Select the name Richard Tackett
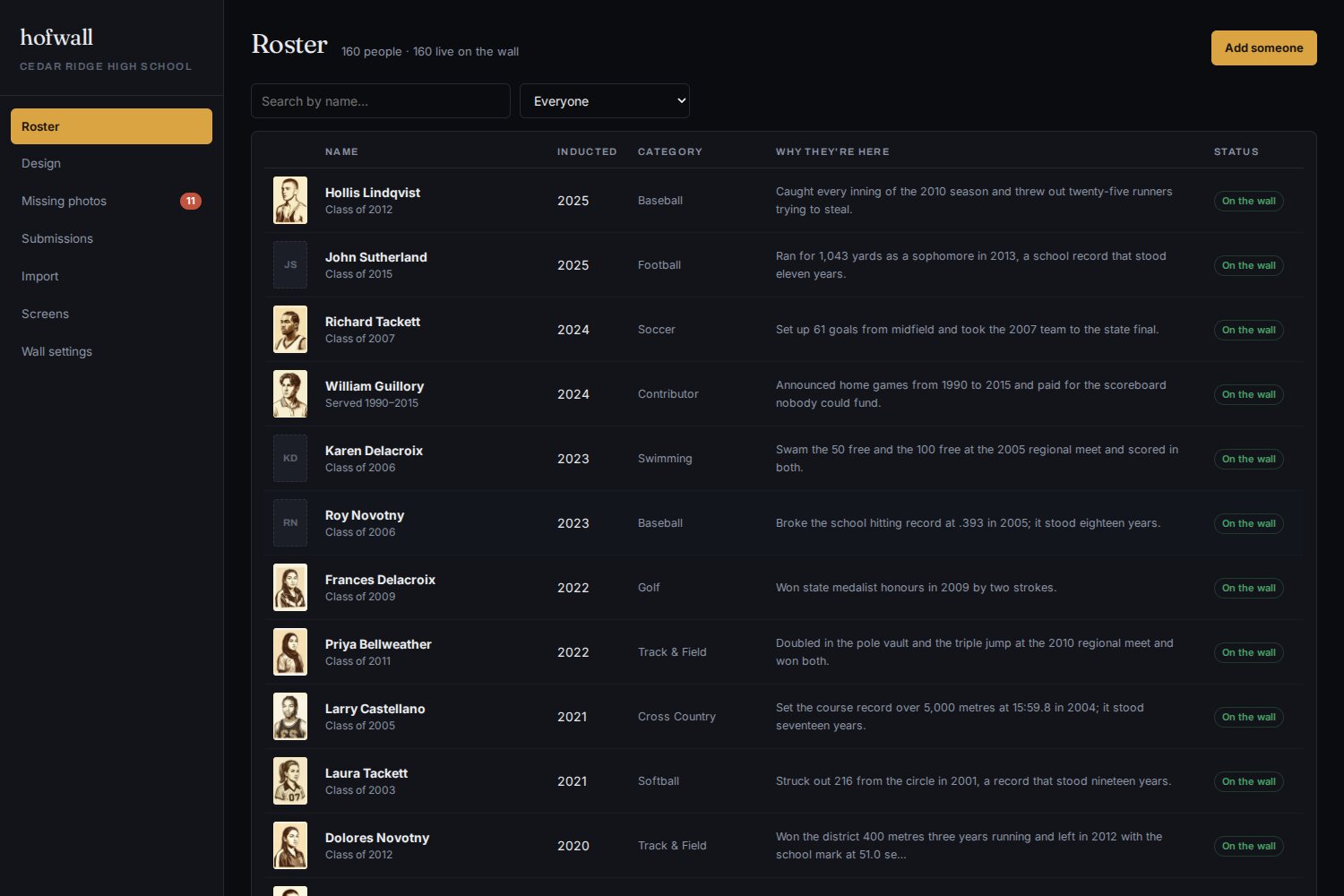1344x896 pixels. coord(373,322)
